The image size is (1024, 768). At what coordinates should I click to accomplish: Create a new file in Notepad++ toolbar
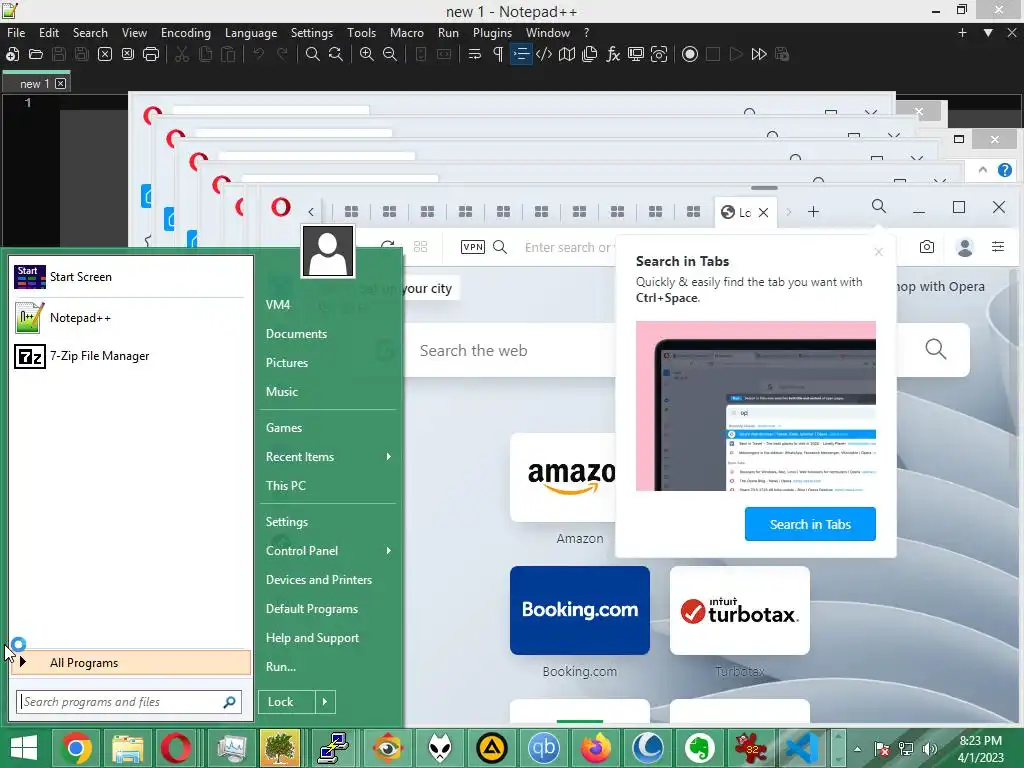[x=12, y=54]
